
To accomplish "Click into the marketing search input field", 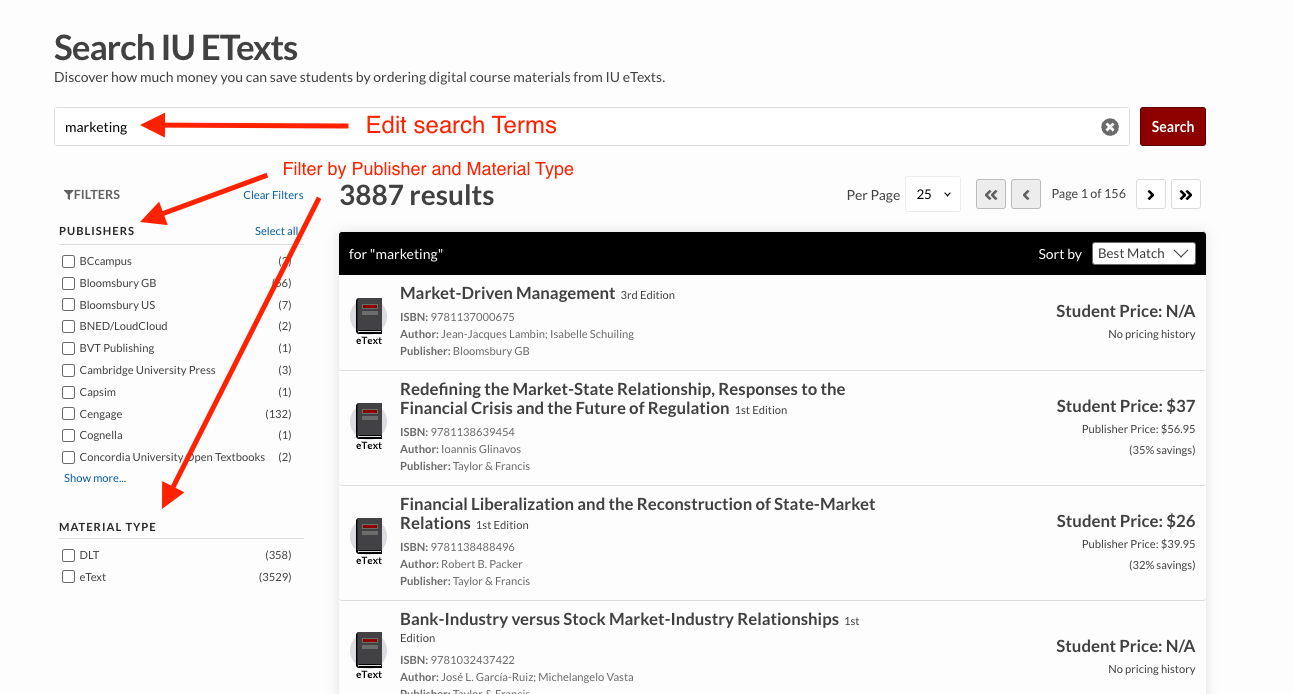I will tap(575, 127).
